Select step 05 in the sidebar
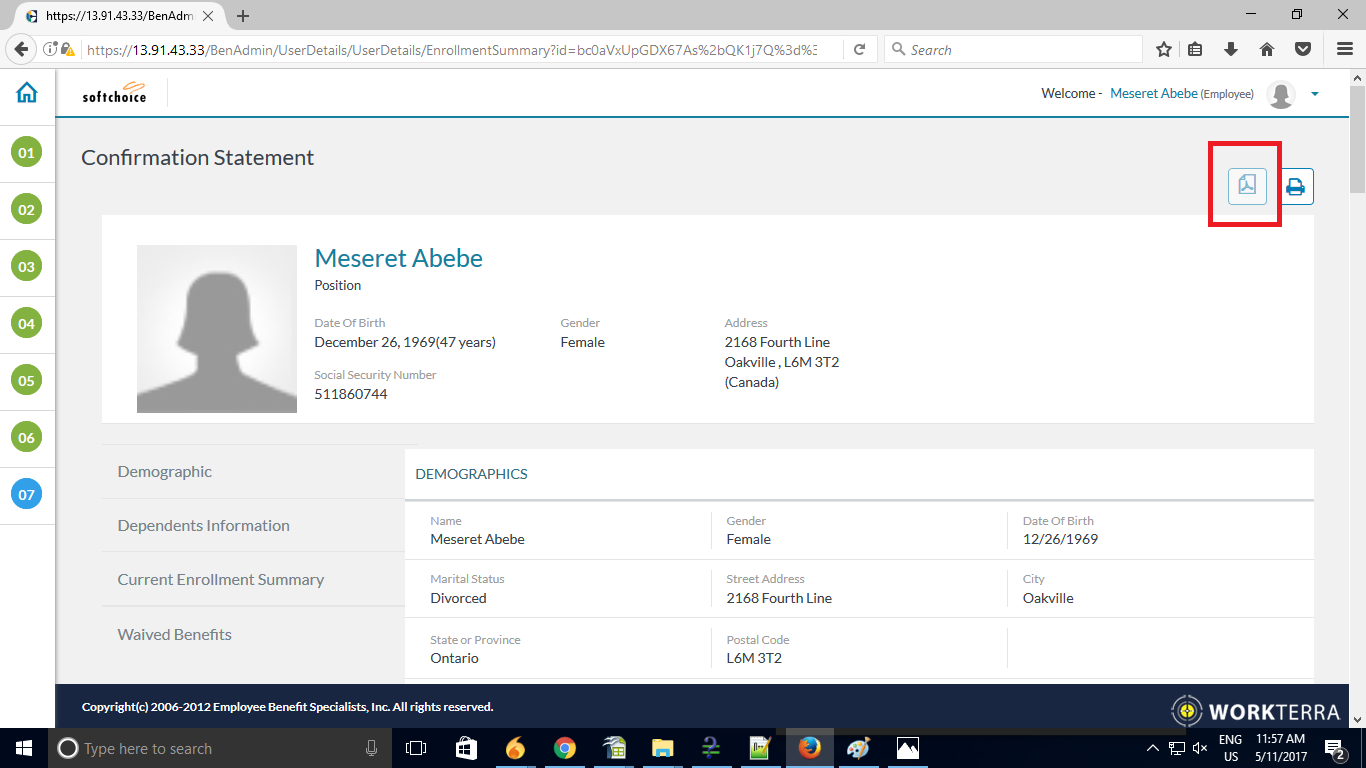 pos(26,381)
